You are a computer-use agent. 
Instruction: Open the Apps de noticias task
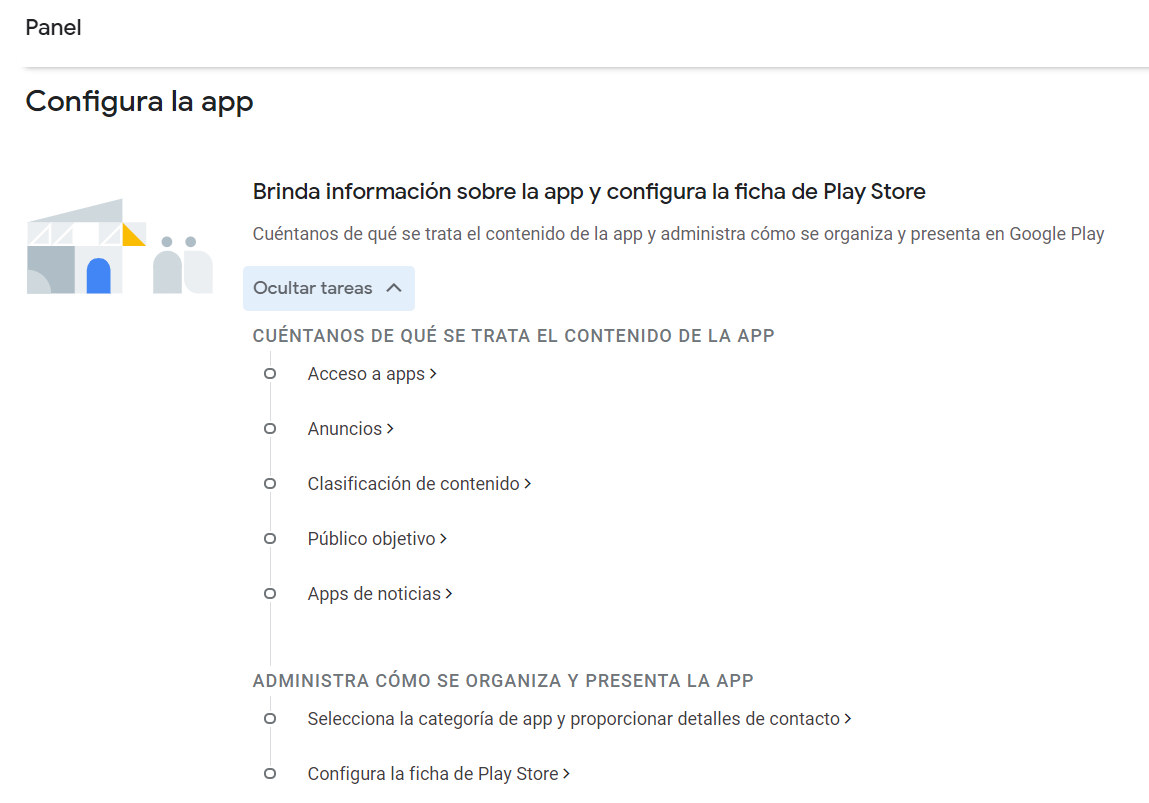(x=380, y=593)
